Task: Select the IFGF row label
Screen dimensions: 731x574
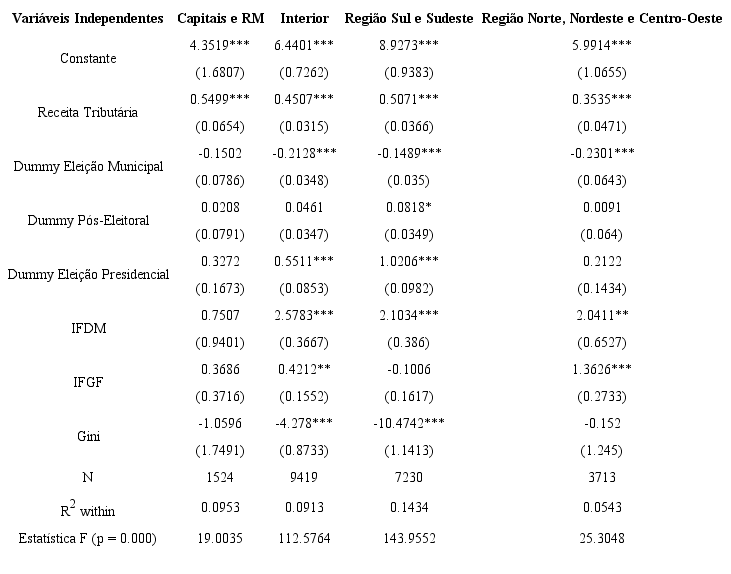Action: 88,383
